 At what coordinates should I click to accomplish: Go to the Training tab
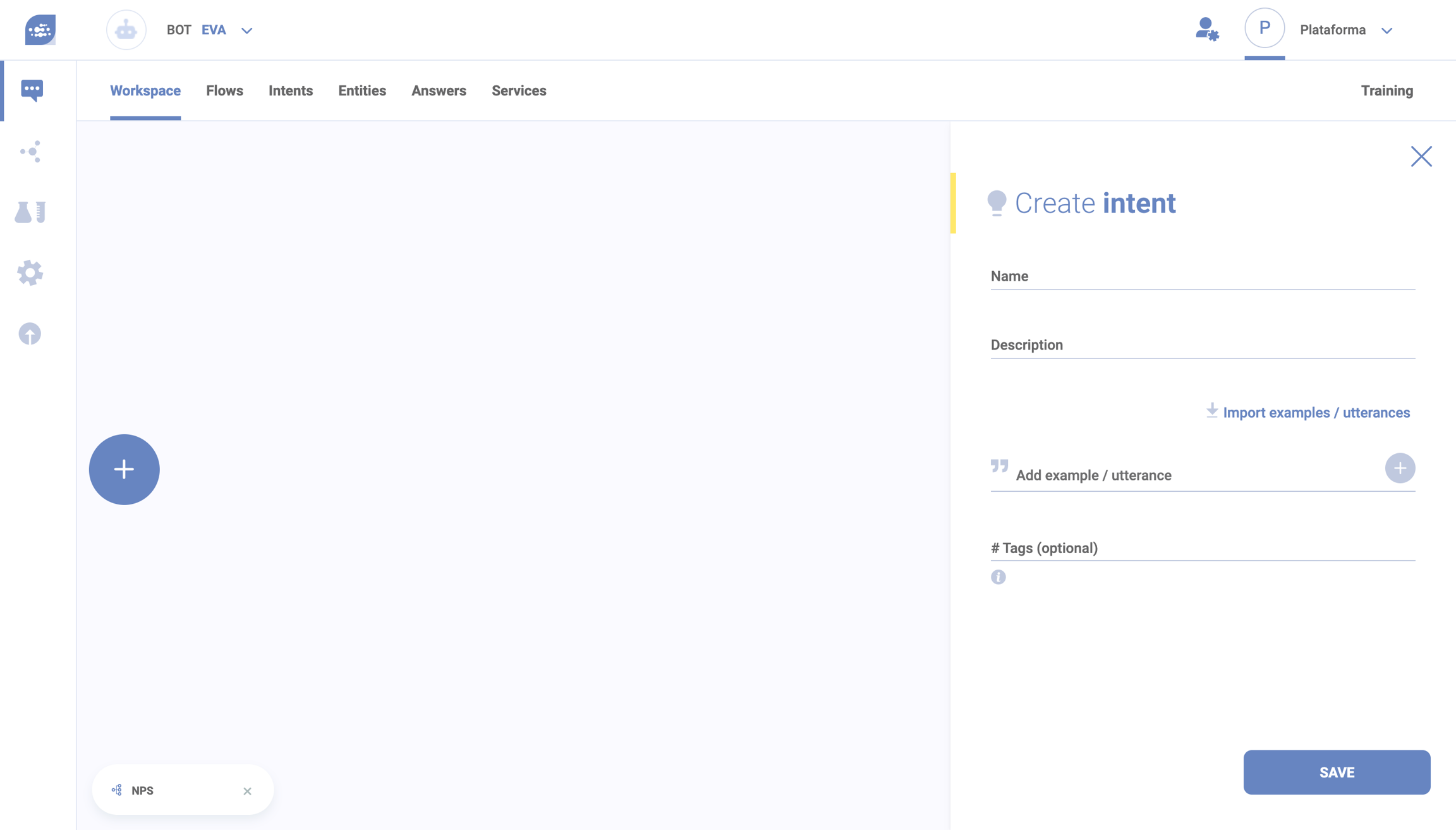(1386, 90)
